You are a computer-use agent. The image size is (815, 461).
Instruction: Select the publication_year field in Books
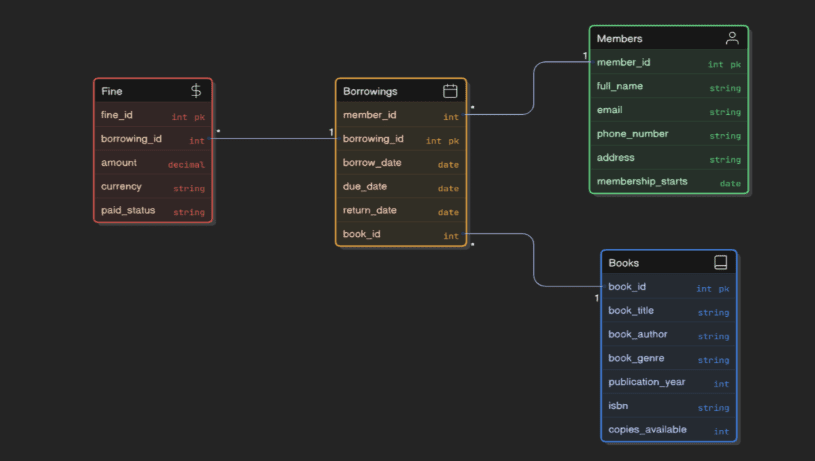(x=668, y=382)
